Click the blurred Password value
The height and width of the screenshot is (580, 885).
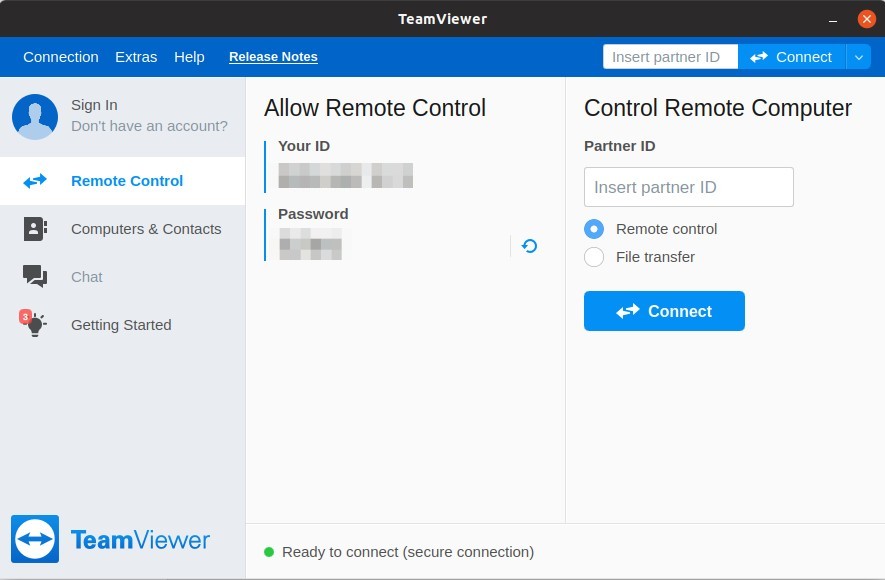[310, 244]
